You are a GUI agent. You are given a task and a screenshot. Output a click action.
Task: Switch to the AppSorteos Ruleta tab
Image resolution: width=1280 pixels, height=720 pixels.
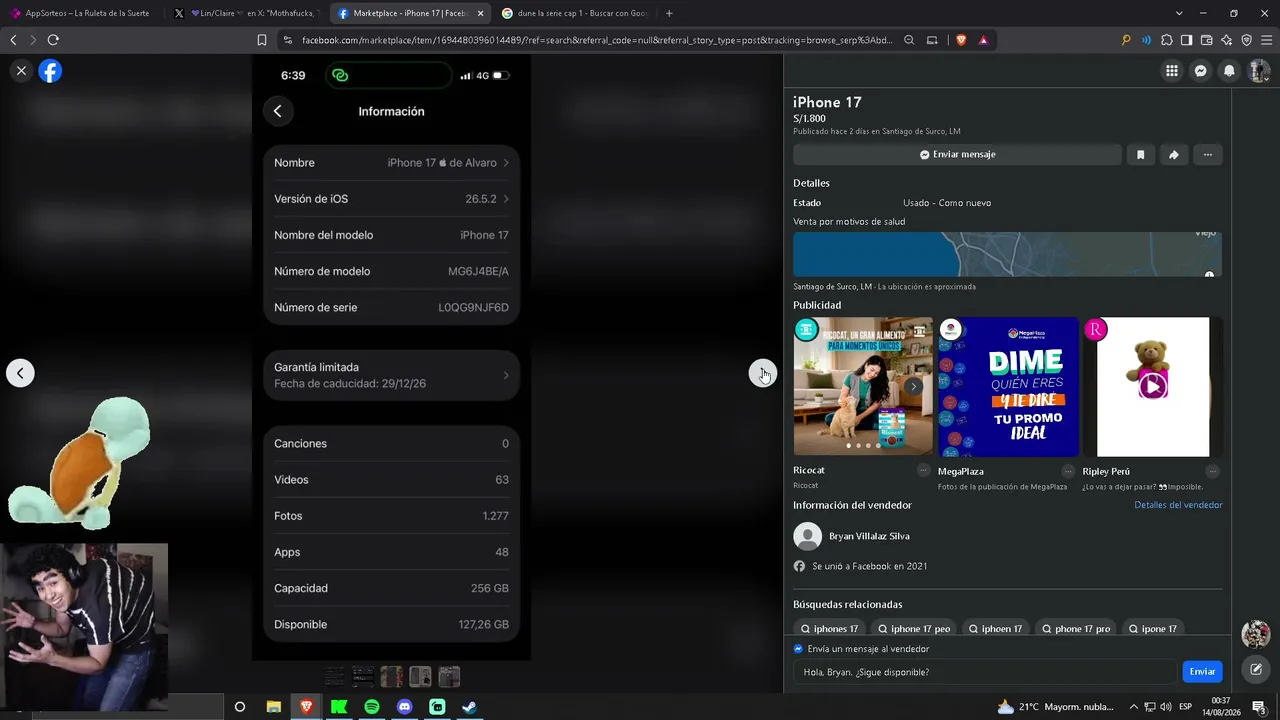coord(81,13)
